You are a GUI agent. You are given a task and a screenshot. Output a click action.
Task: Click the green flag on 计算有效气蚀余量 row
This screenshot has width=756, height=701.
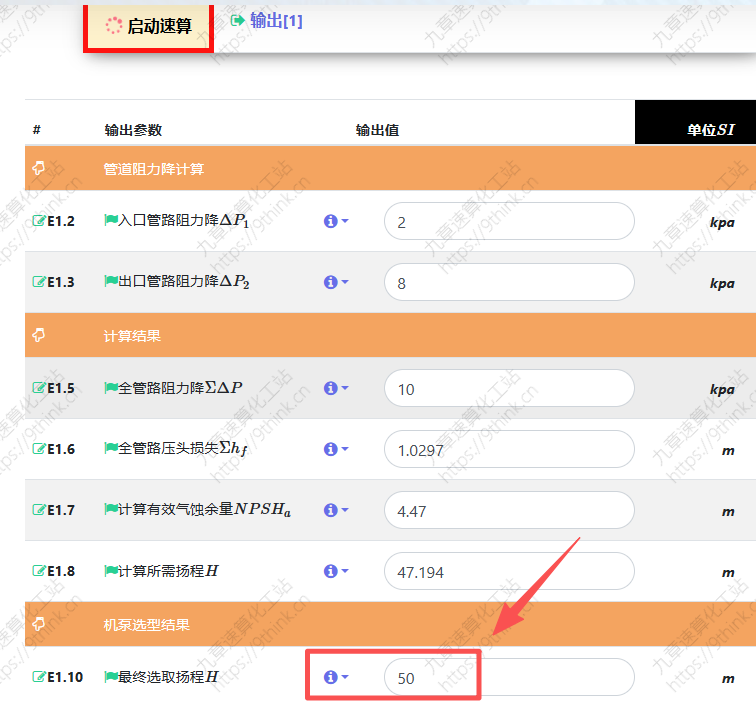pos(111,509)
